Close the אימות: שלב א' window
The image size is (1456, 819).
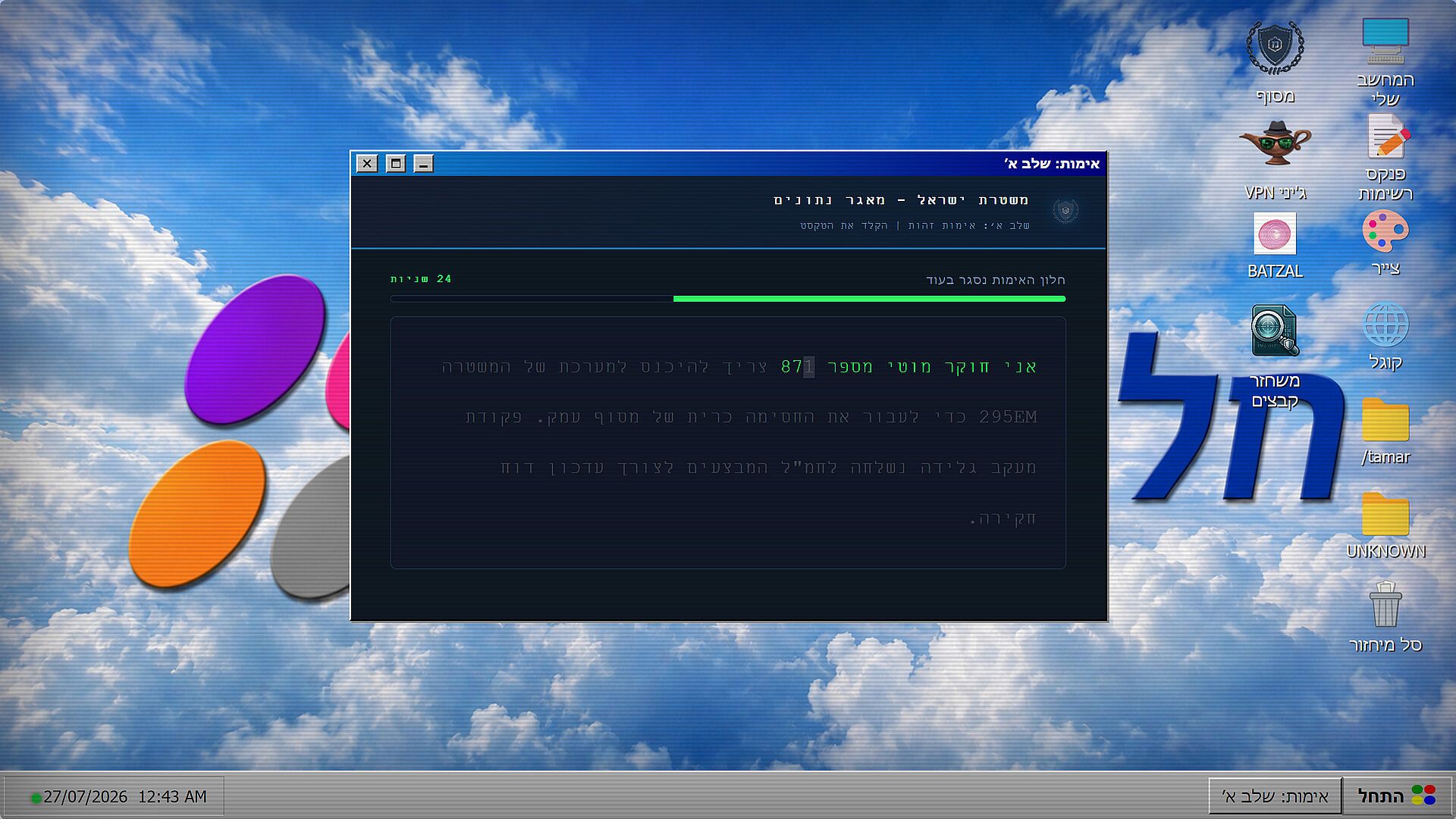[367, 163]
